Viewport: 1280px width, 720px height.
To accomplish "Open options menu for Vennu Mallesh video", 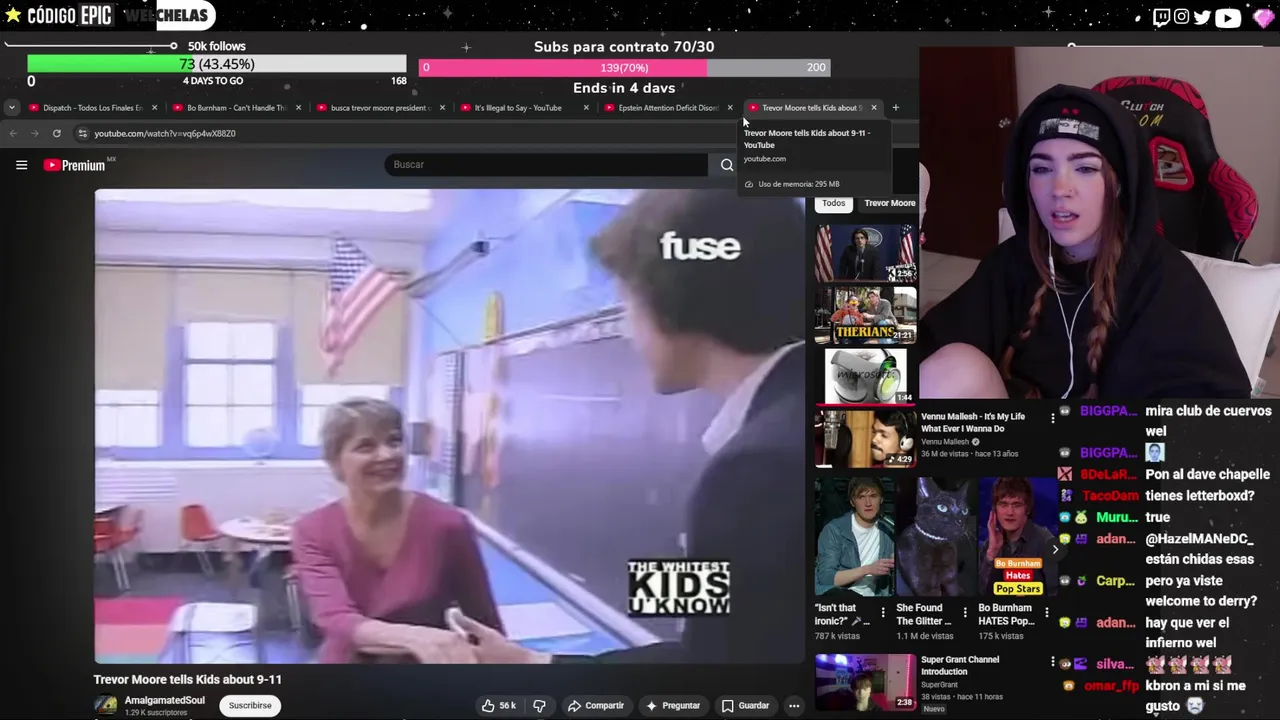I will (x=1052, y=418).
